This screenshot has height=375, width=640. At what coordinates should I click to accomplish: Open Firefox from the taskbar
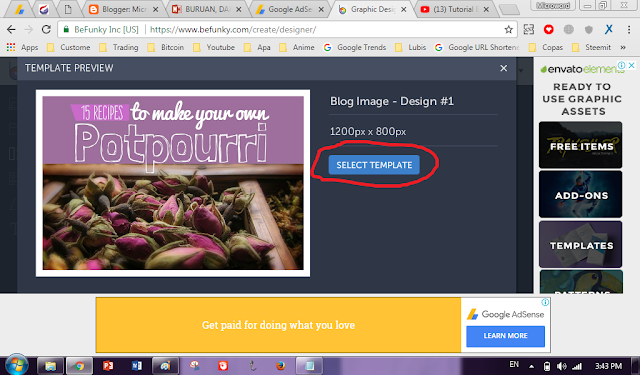pos(280,366)
